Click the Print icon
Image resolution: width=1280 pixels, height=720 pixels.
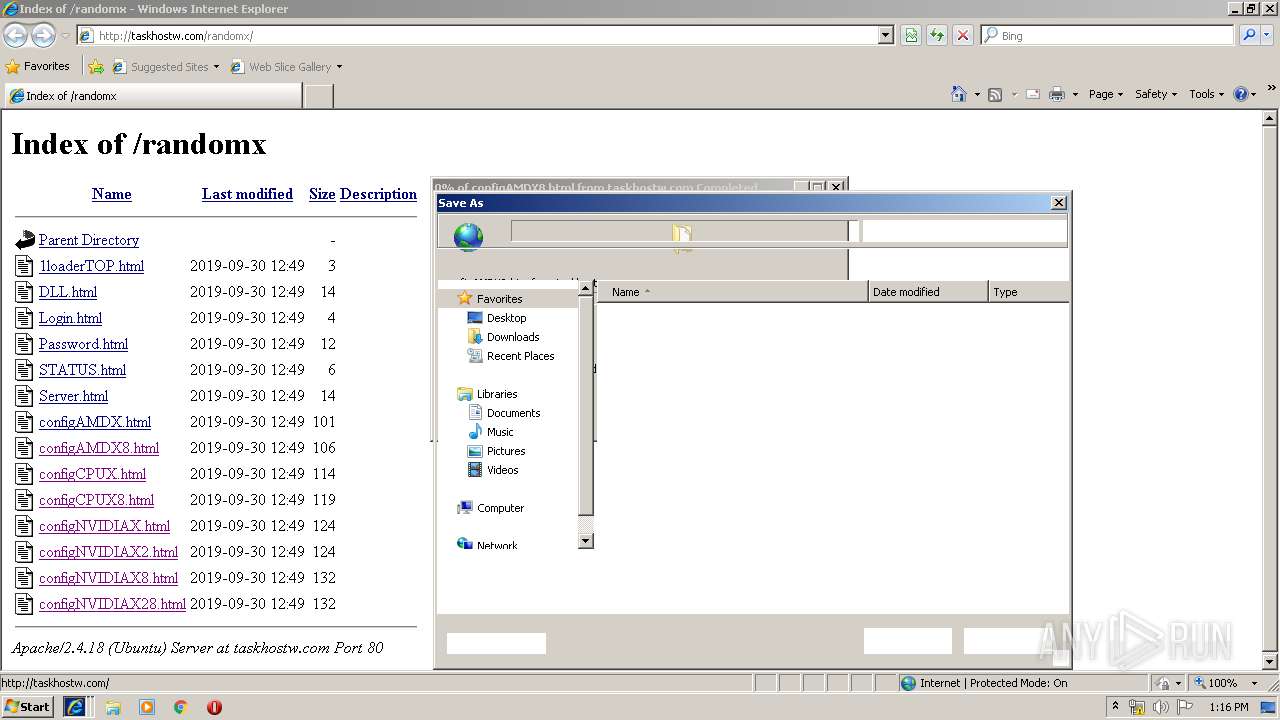pyautogui.click(x=1057, y=94)
